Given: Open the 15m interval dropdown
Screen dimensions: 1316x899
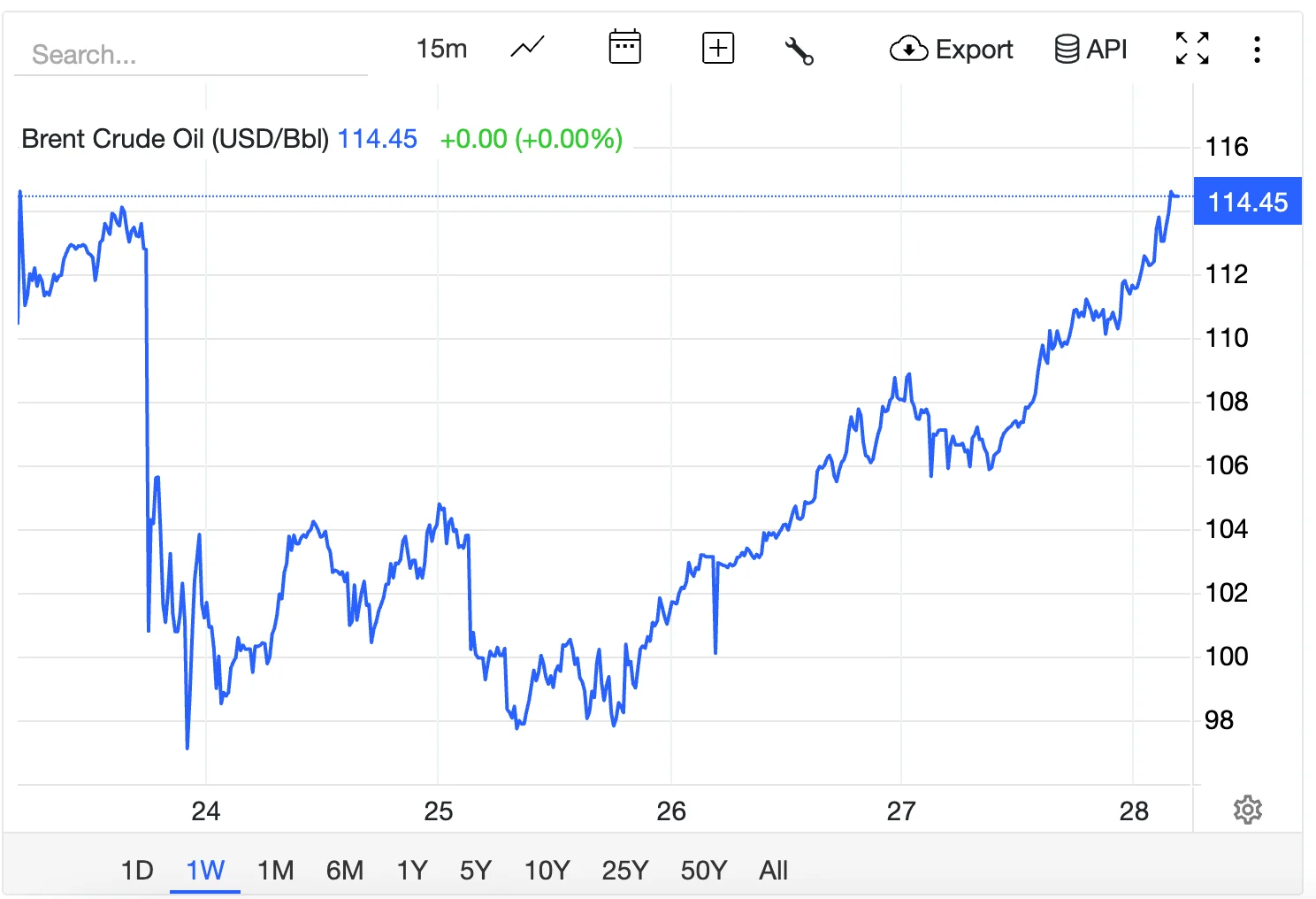Looking at the screenshot, I should (441, 49).
